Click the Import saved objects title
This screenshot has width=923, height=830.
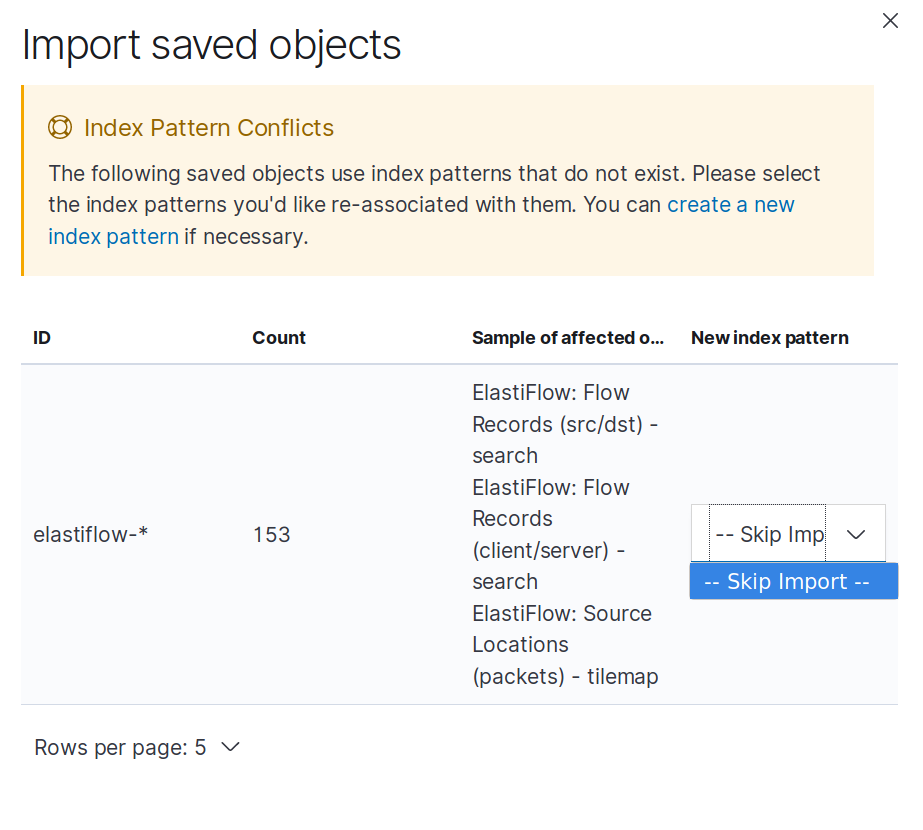(211, 45)
